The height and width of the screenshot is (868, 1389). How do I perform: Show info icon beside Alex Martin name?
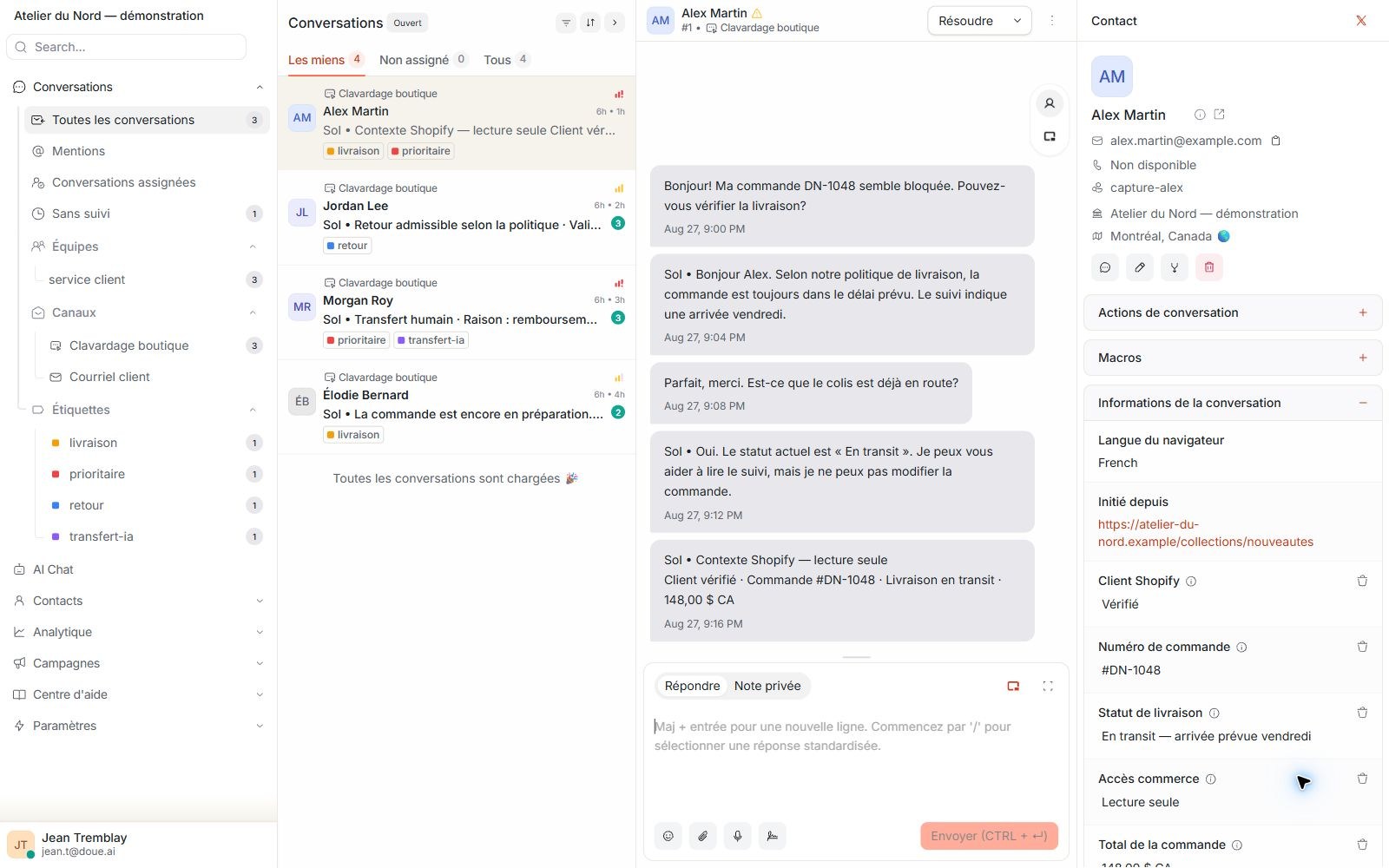1200,115
